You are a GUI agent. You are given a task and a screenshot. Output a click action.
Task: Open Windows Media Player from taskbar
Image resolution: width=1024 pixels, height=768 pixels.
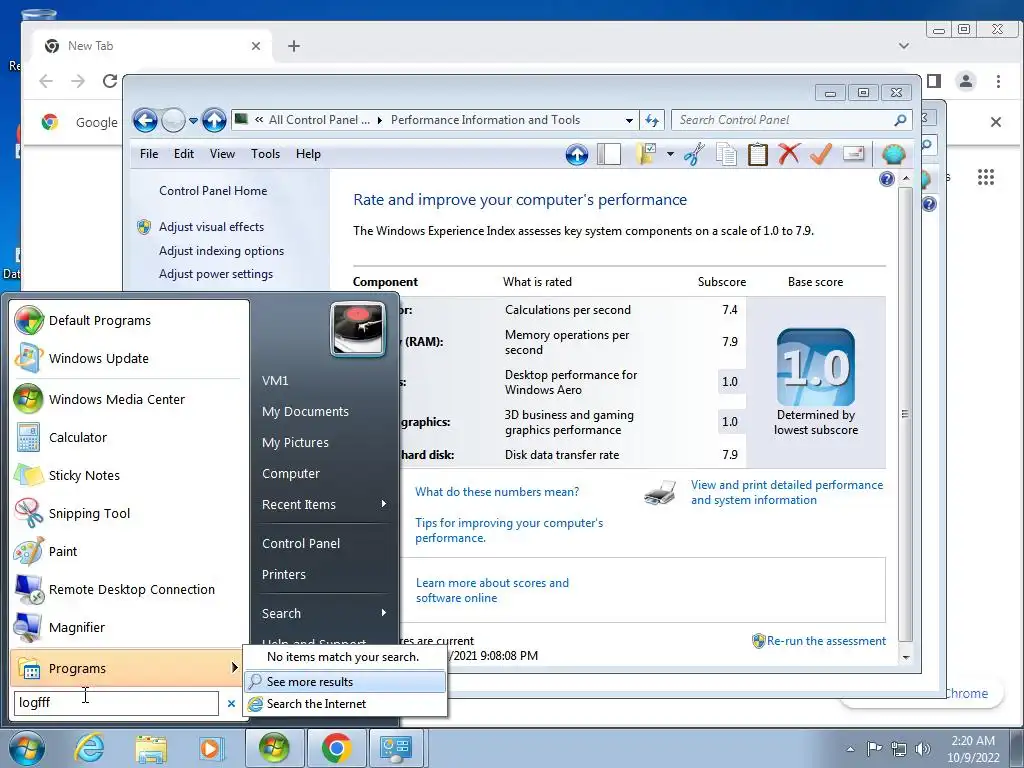[212, 748]
